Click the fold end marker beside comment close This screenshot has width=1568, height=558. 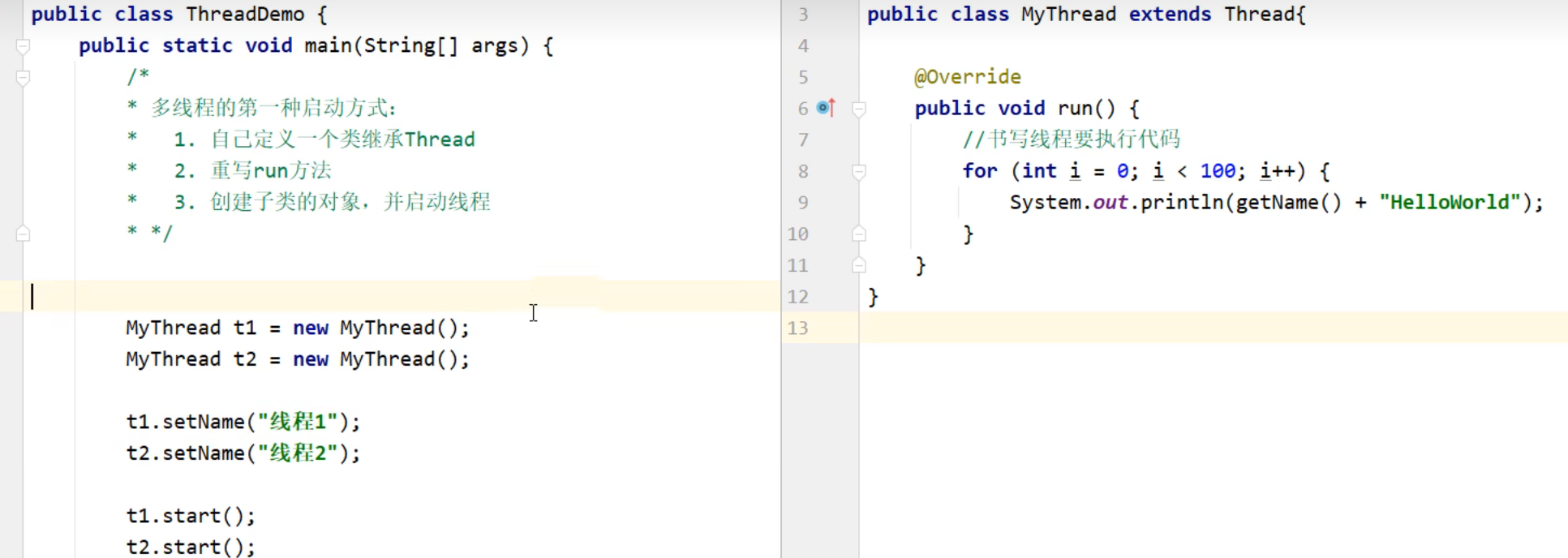(24, 234)
